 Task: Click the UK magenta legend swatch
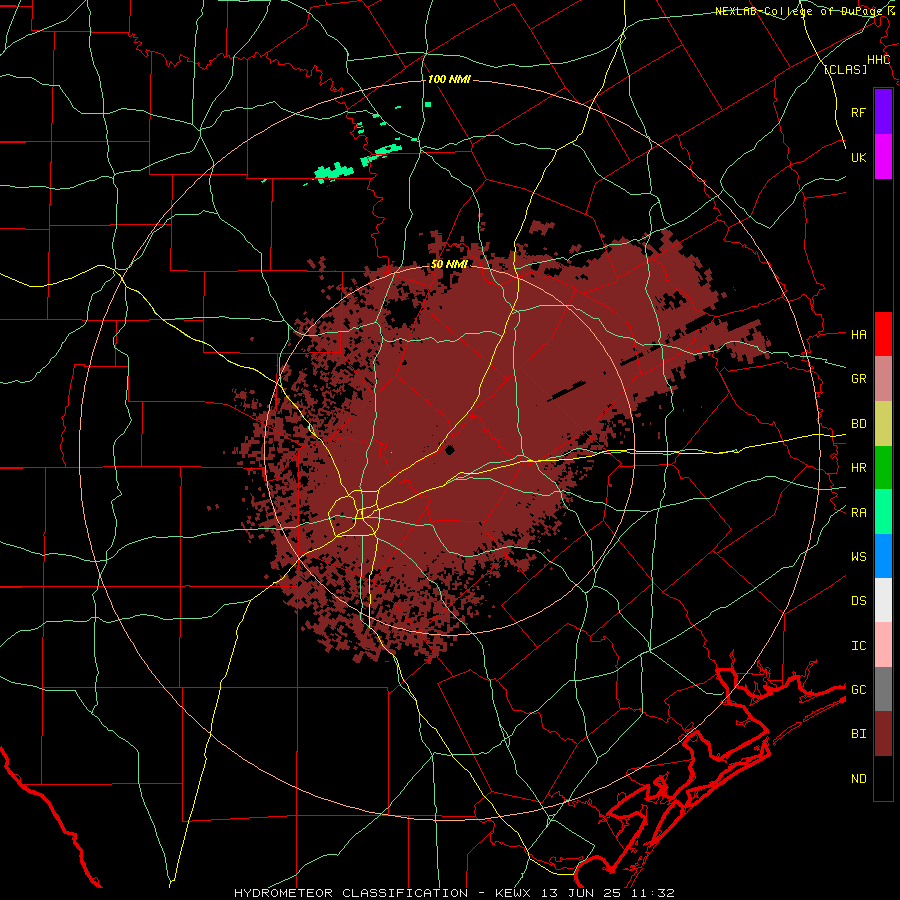883,157
